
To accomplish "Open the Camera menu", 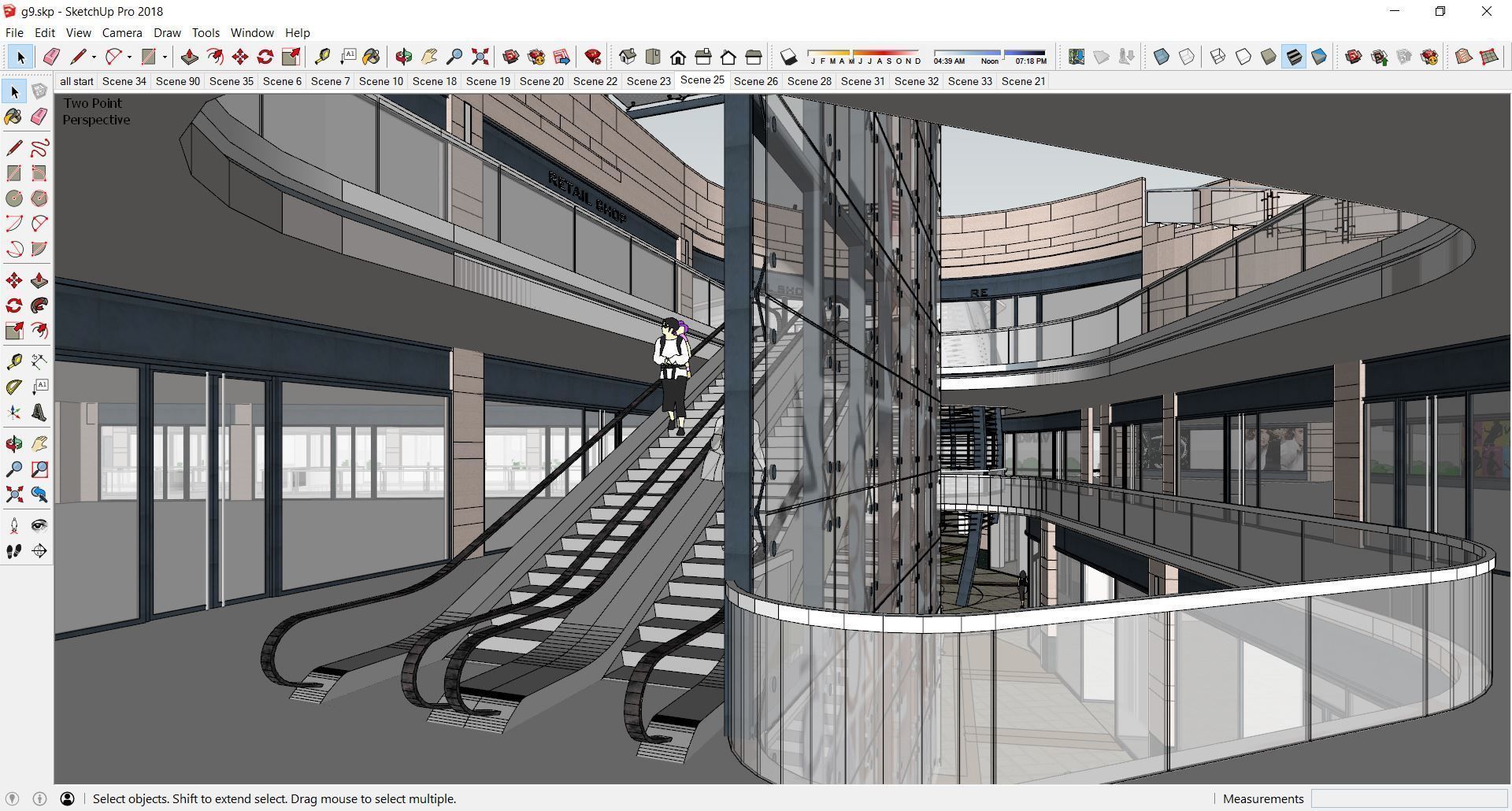I will pyautogui.click(x=122, y=33).
